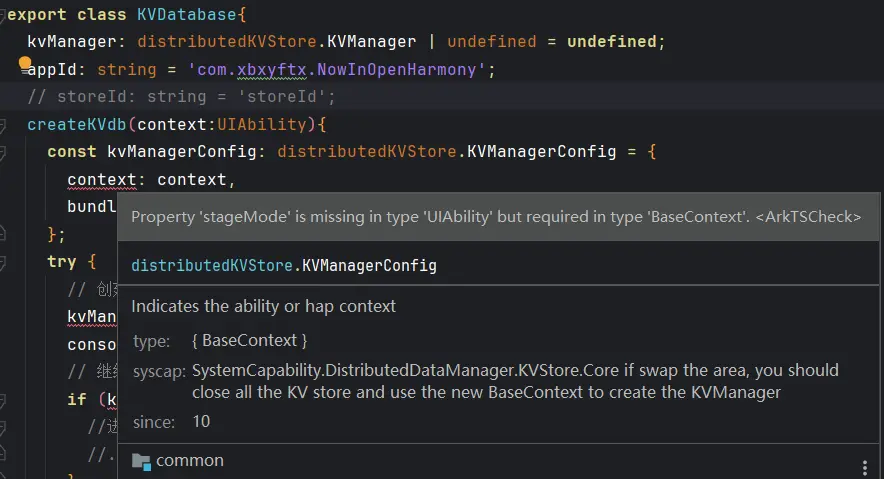Fold the kvManagerConfig object block in gutter

pyautogui.click(x=3, y=152)
